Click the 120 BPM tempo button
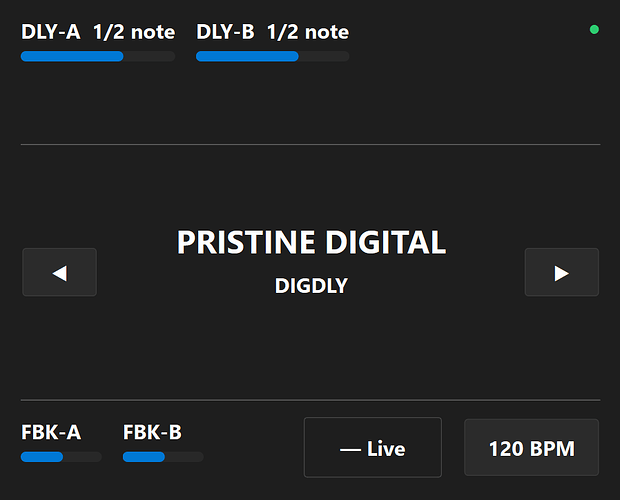 tap(531, 448)
